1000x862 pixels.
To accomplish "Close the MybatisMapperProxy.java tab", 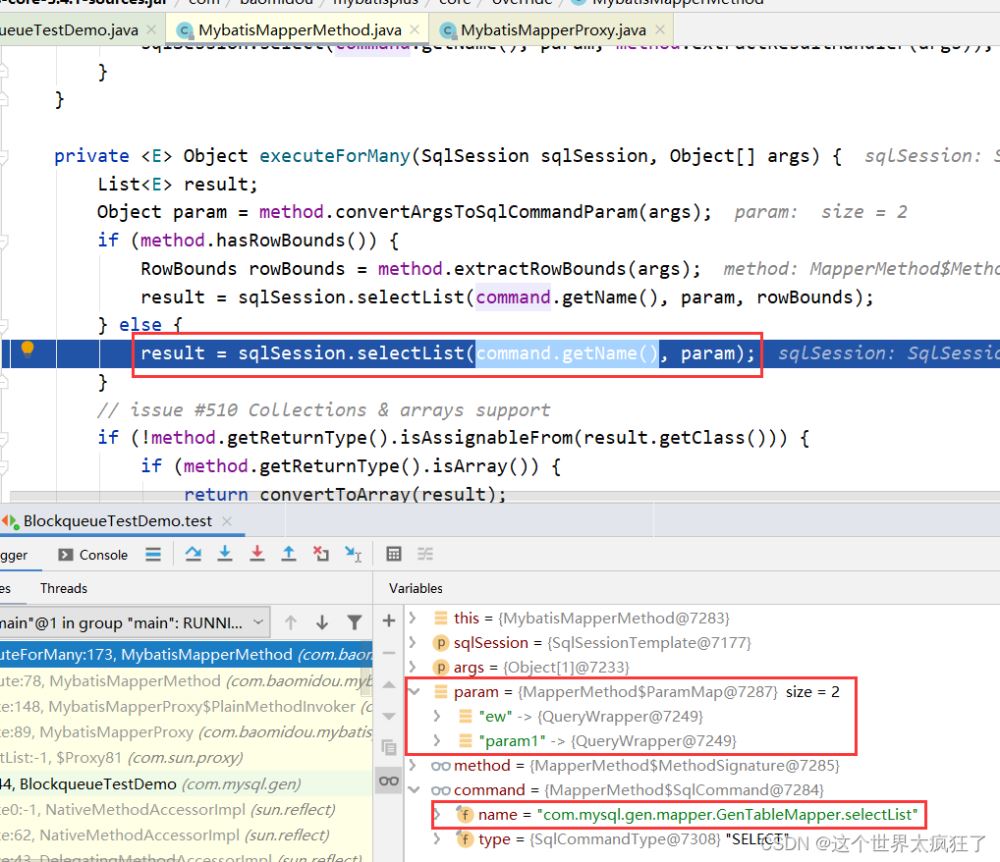I will 660,30.
